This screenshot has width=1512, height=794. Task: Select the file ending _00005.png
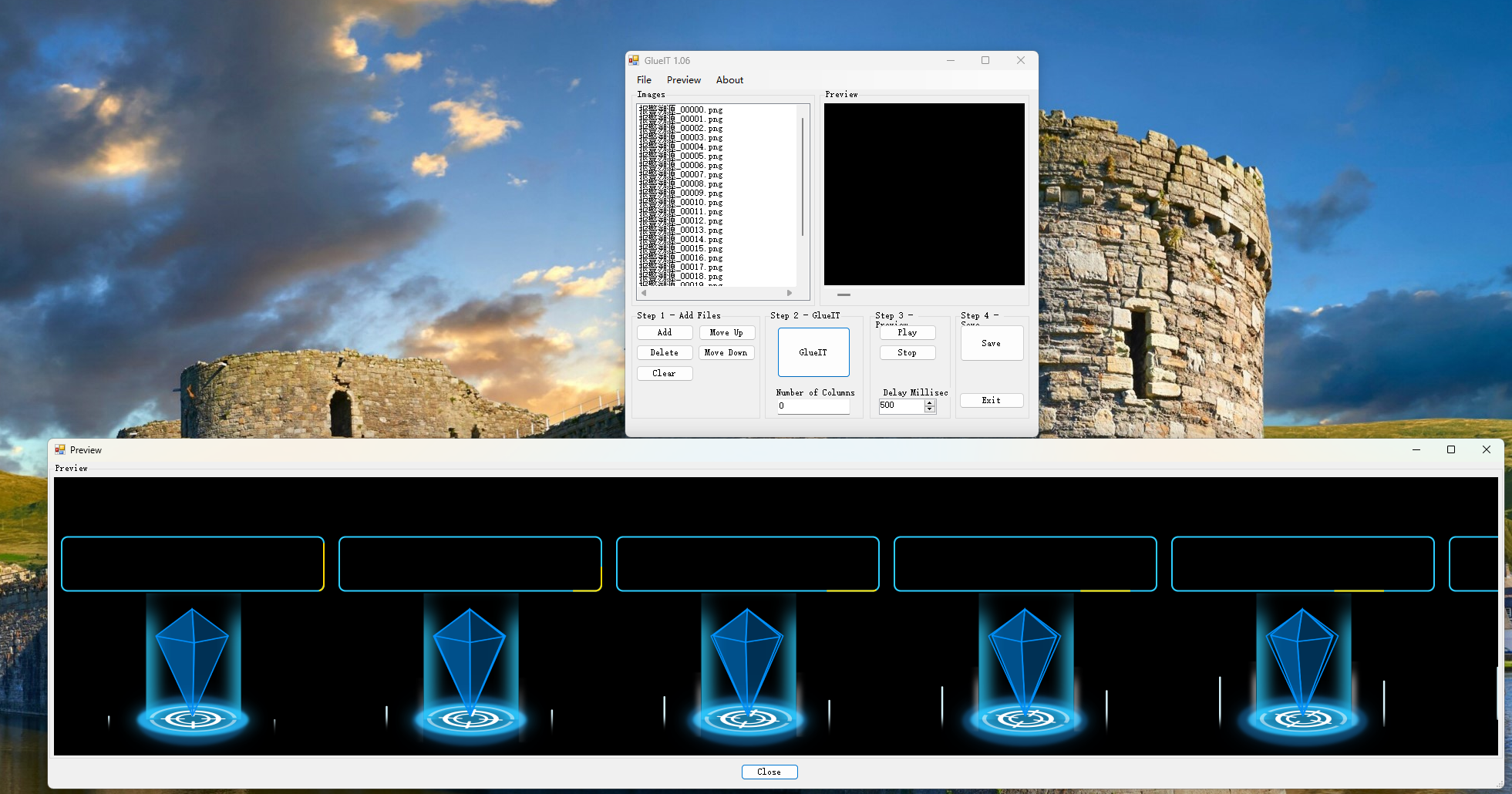point(682,156)
